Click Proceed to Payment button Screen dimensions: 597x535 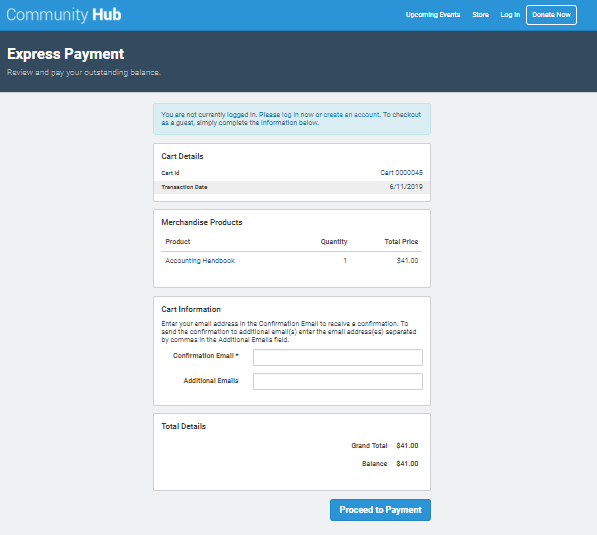click(380, 510)
